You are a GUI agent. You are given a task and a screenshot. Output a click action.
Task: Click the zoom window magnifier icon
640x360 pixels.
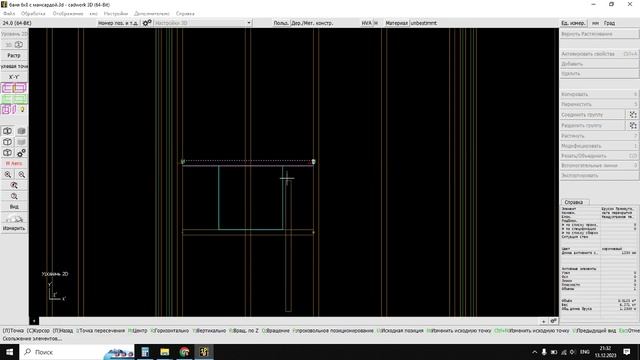click(14, 185)
